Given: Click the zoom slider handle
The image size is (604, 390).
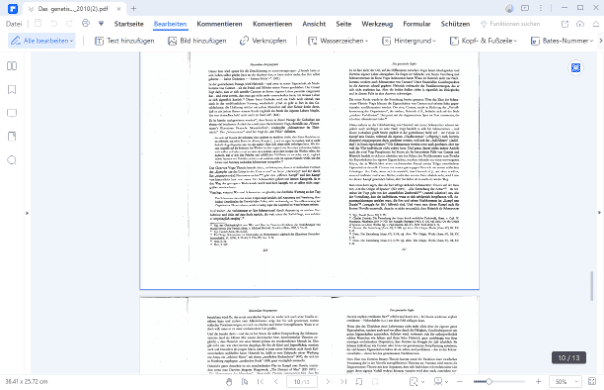Looking at the screenshot, I should 489,382.
